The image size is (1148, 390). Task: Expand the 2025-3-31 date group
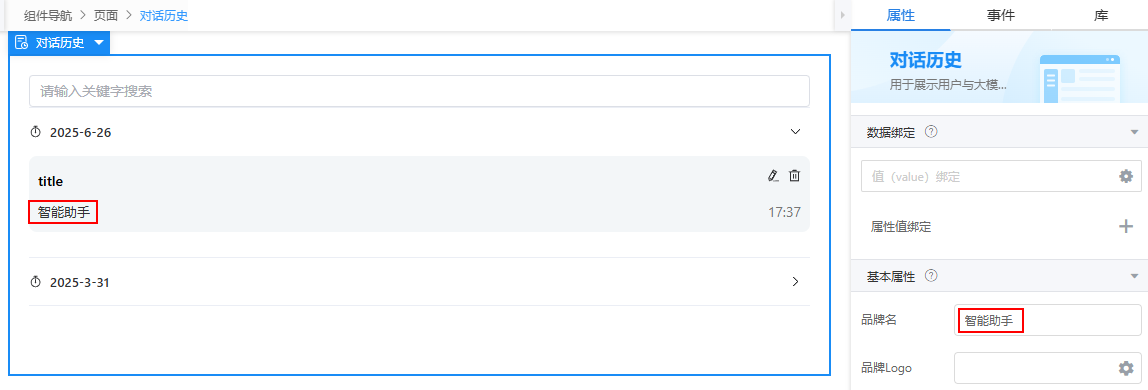[x=796, y=282]
